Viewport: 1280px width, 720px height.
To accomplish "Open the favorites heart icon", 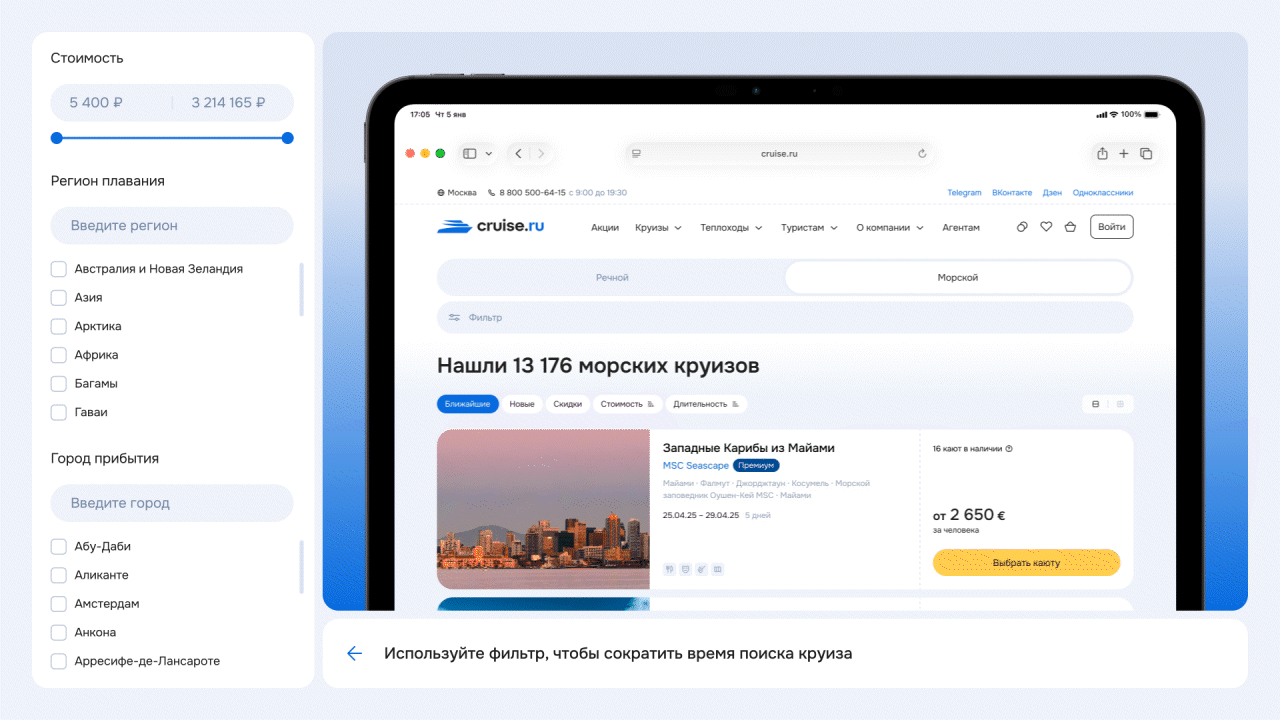I will (1046, 227).
